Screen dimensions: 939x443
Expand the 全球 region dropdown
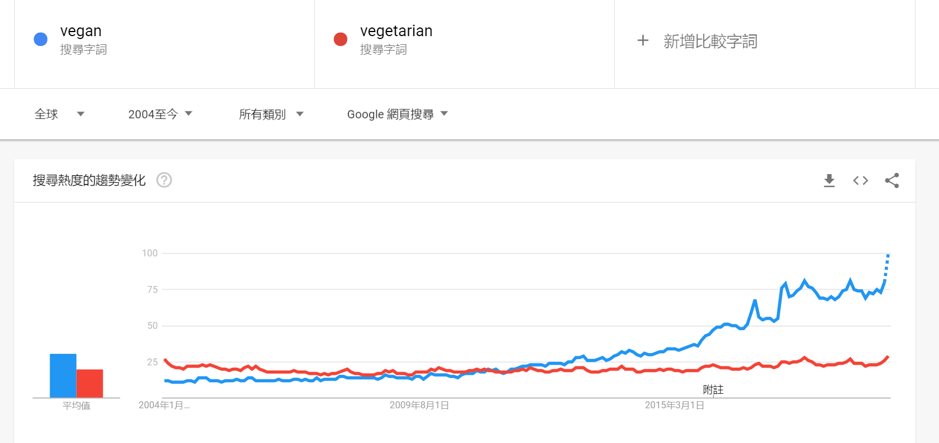pyautogui.click(x=59, y=114)
